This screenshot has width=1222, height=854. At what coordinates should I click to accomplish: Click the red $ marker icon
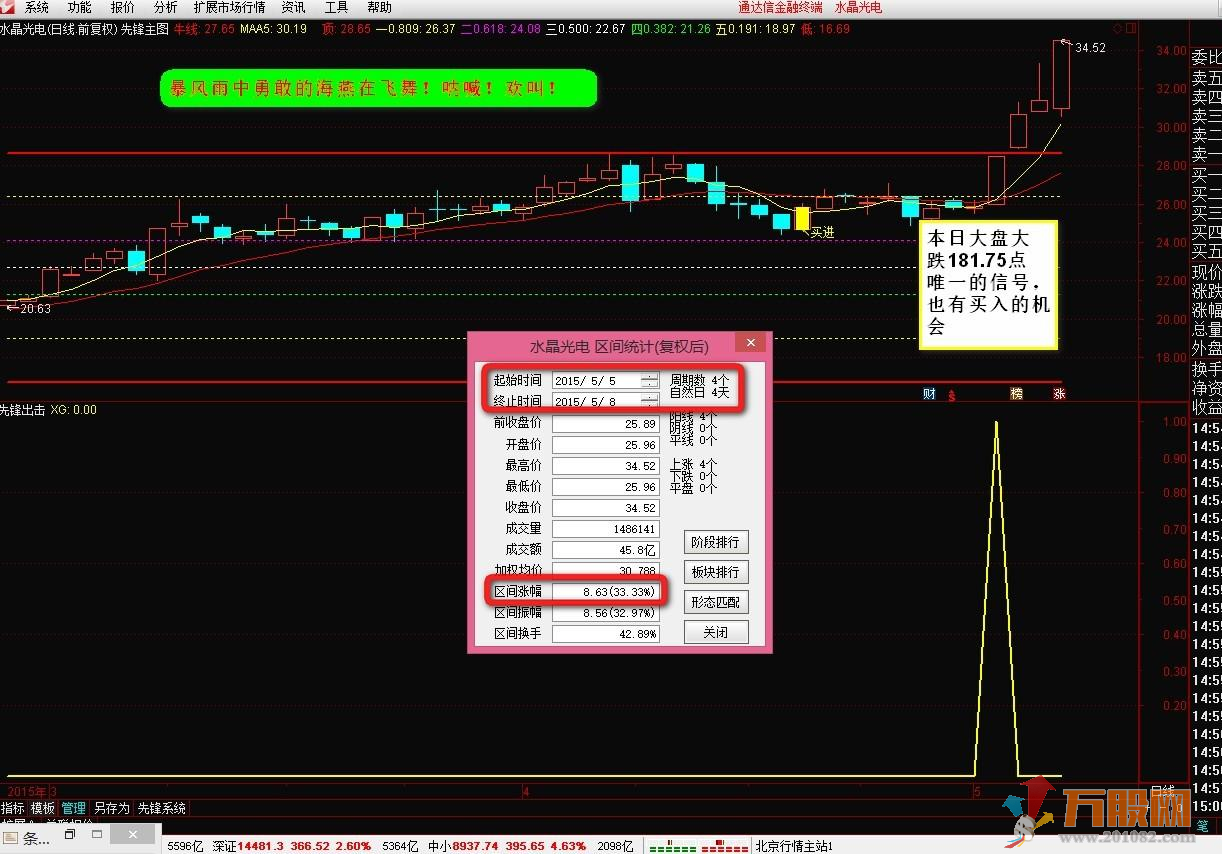(952, 395)
